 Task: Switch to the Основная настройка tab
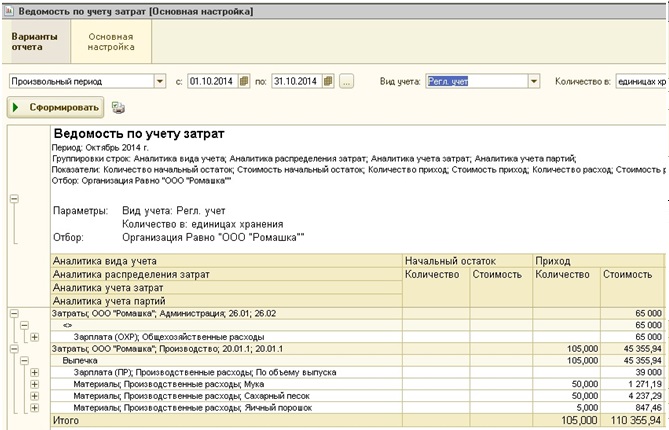coord(111,42)
